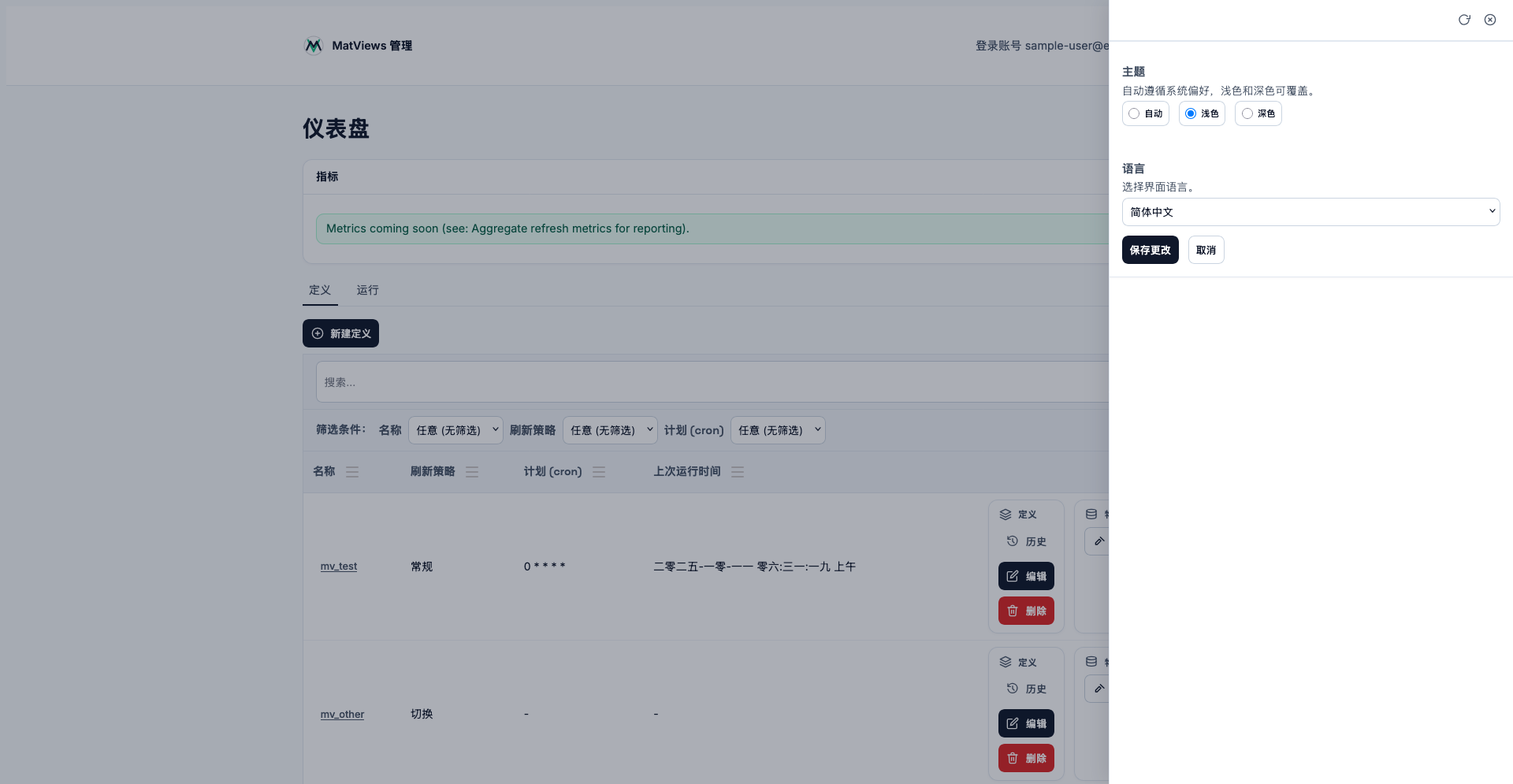Click the 保存更改 button
Viewport: 1513px width, 784px height.
coord(1150,250)
